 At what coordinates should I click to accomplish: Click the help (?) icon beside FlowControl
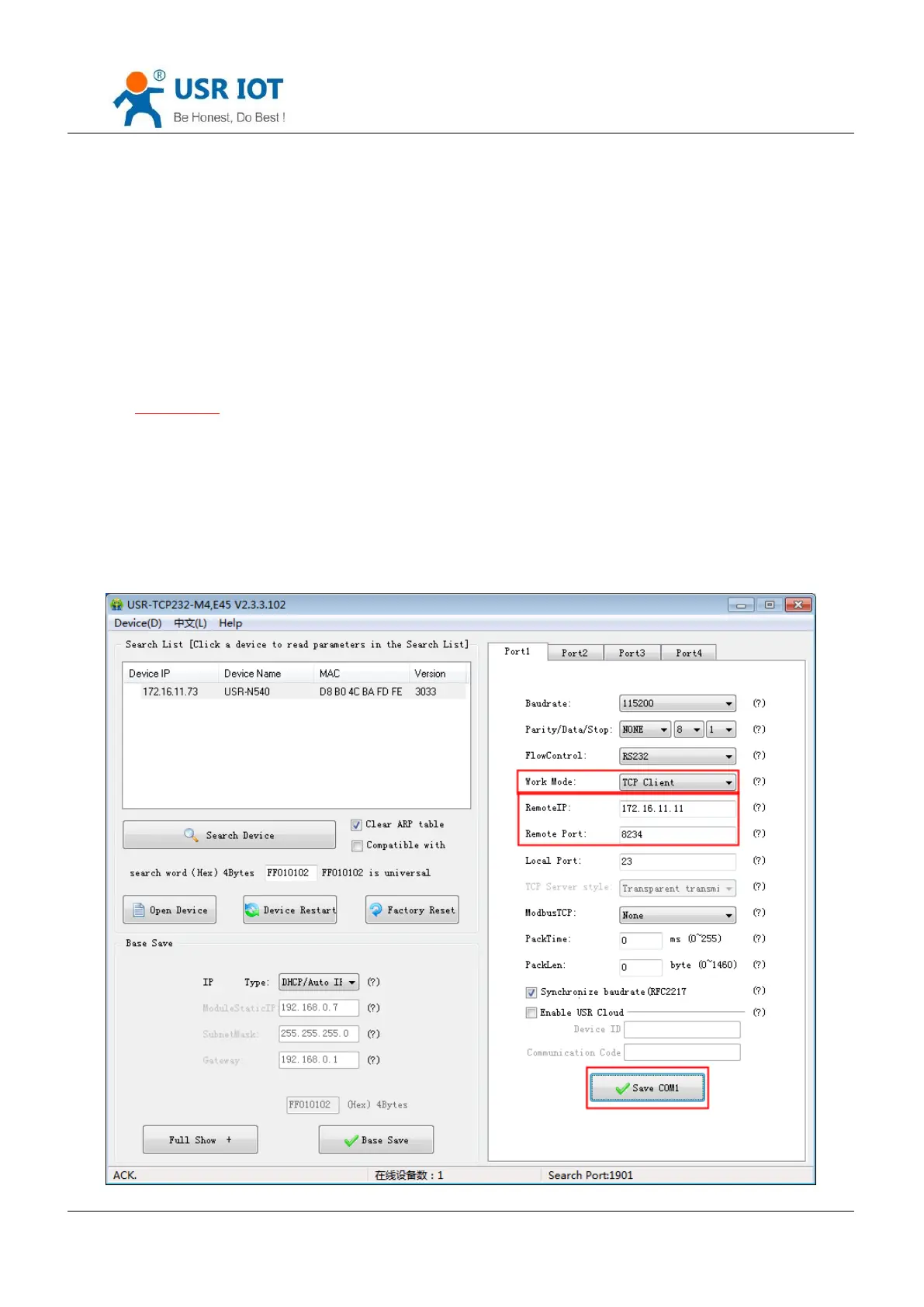759,755
